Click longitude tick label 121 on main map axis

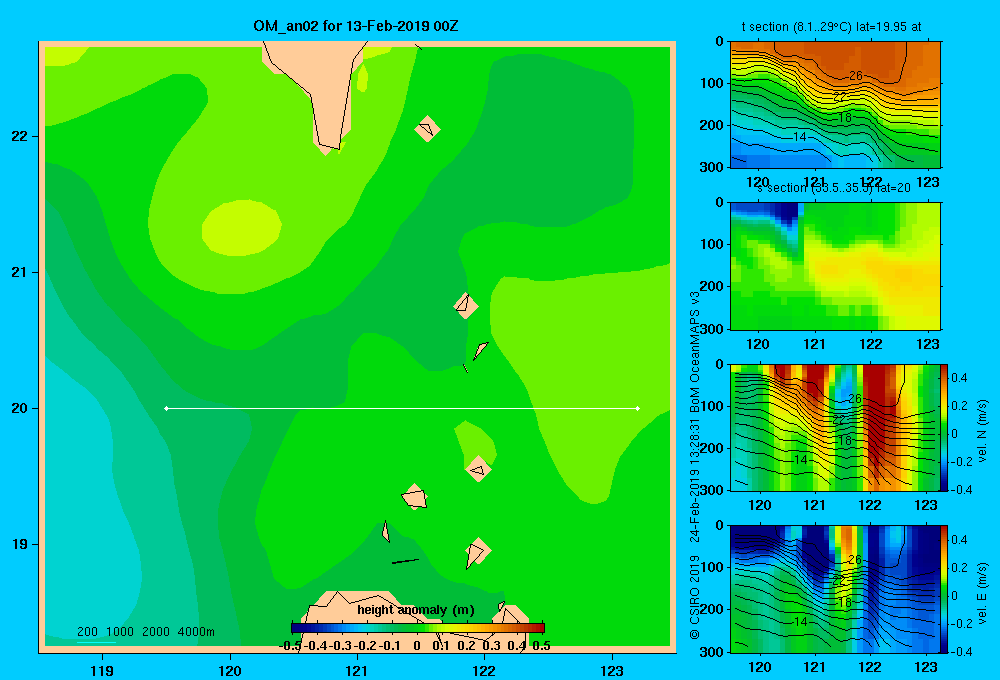click(357, 670)
